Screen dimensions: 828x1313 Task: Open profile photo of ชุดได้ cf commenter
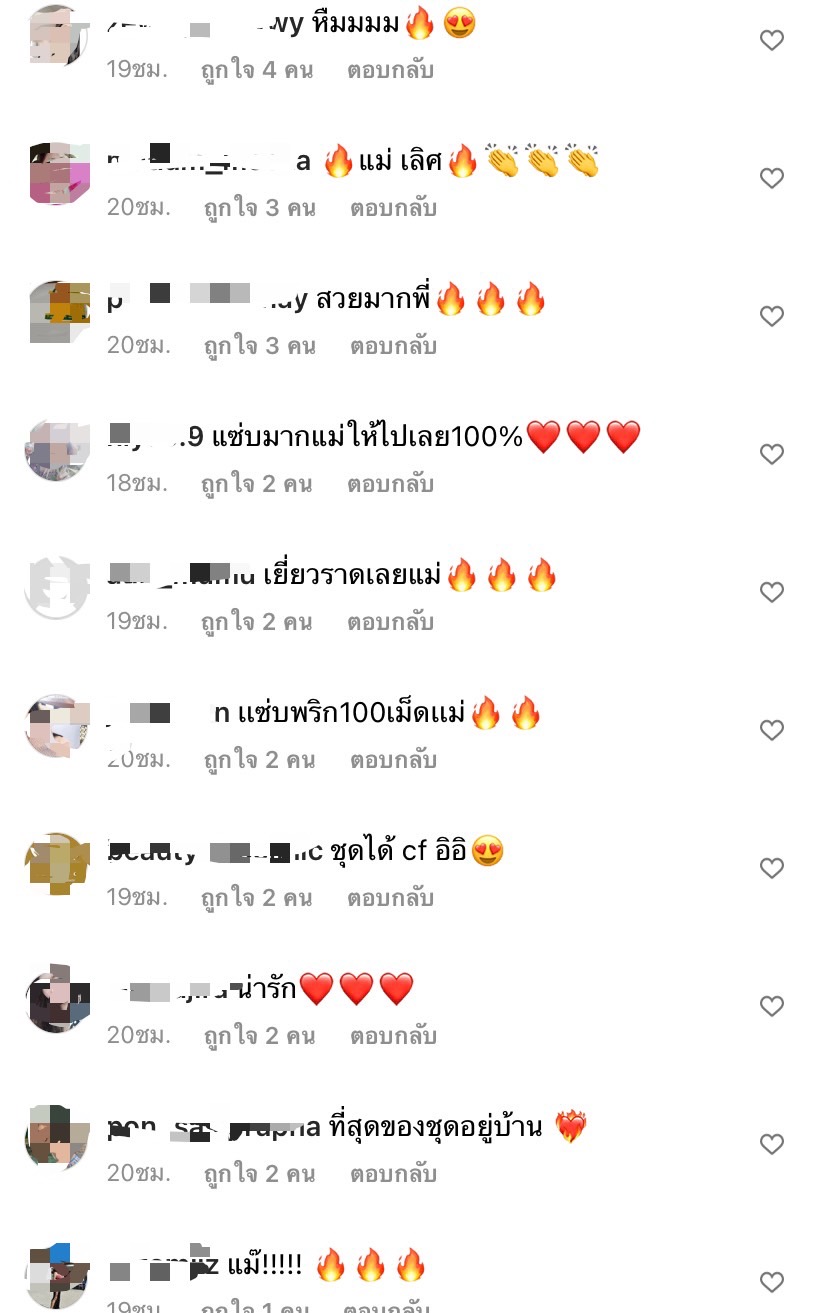[x=57, y=863]
